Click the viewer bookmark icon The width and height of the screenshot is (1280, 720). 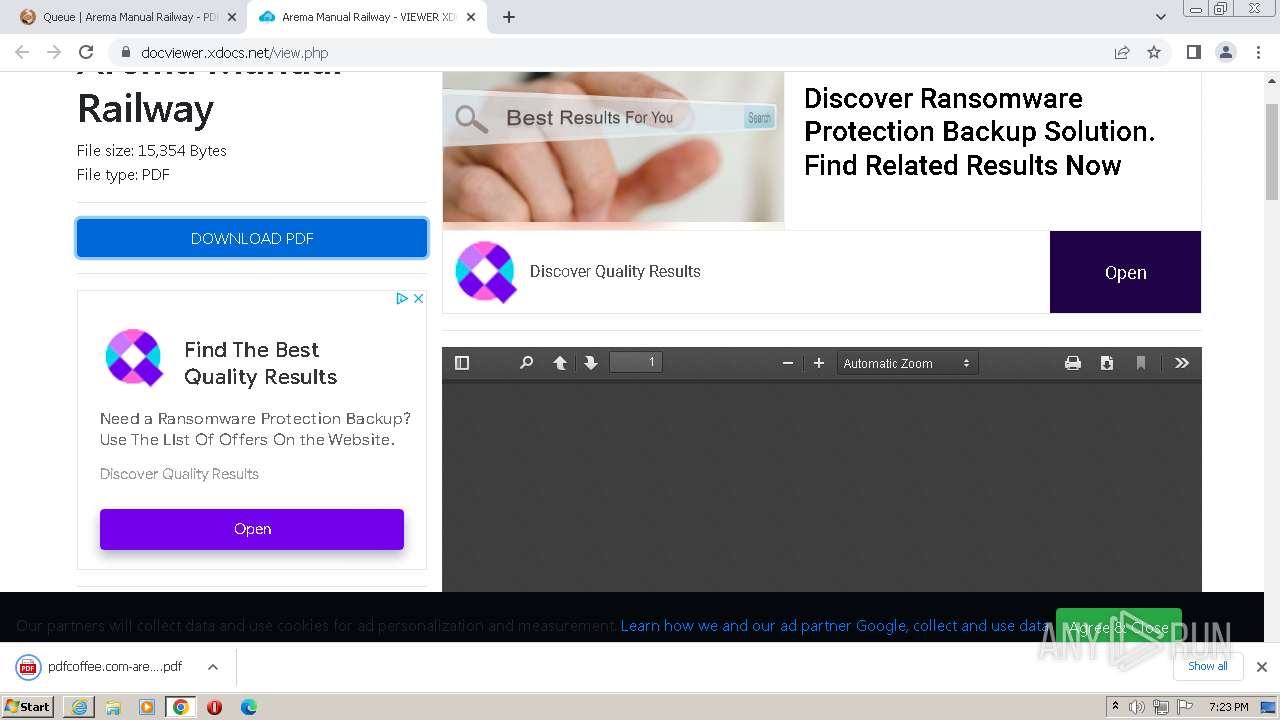(1141, 363)
